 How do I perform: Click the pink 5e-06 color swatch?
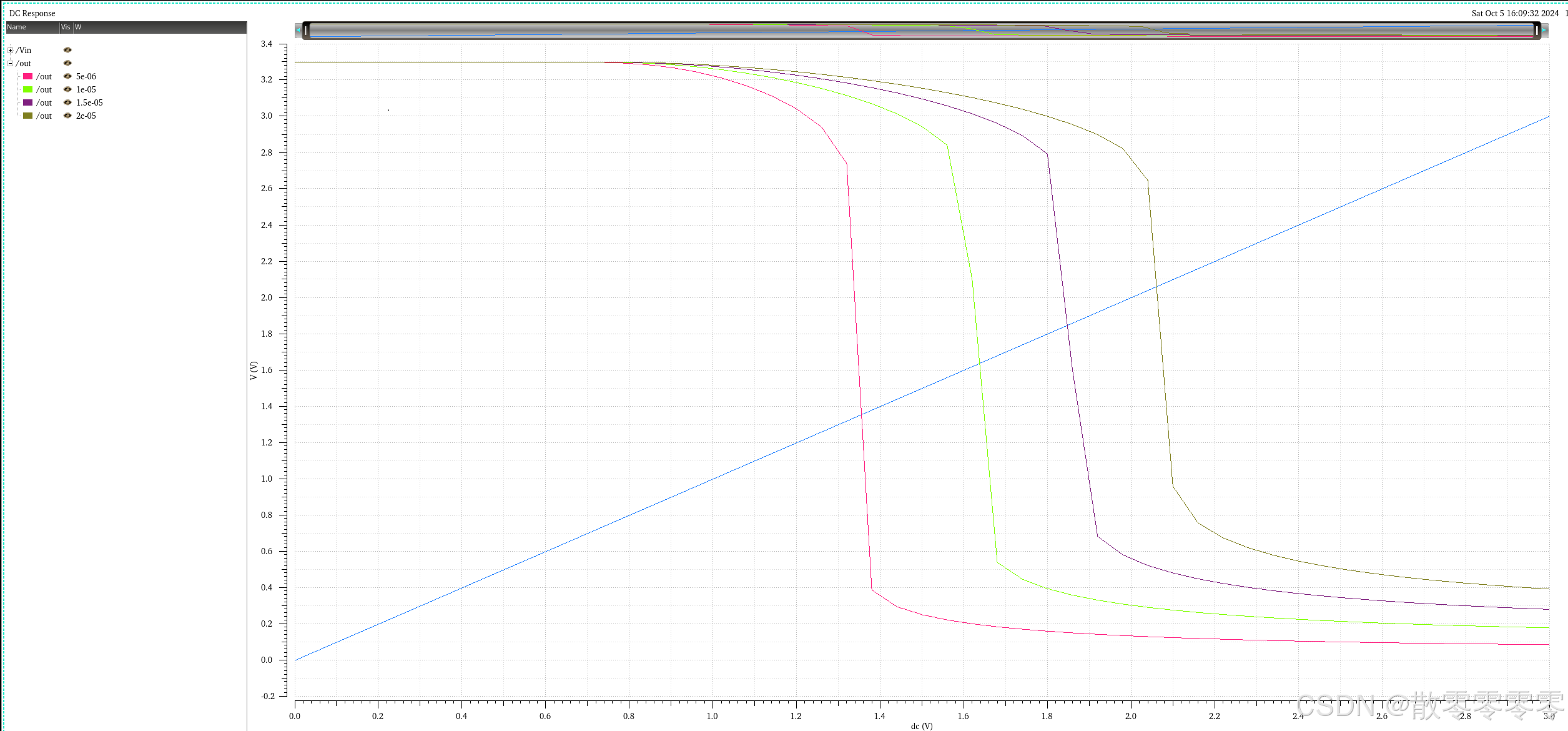tap(27, 76)
